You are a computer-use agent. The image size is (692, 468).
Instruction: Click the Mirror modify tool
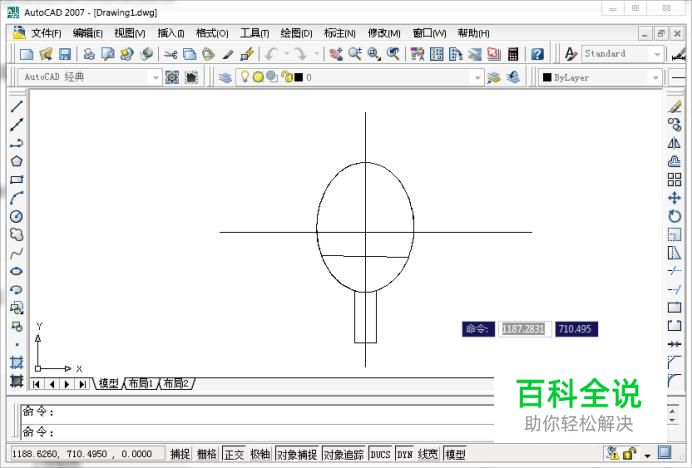(674, 143)
